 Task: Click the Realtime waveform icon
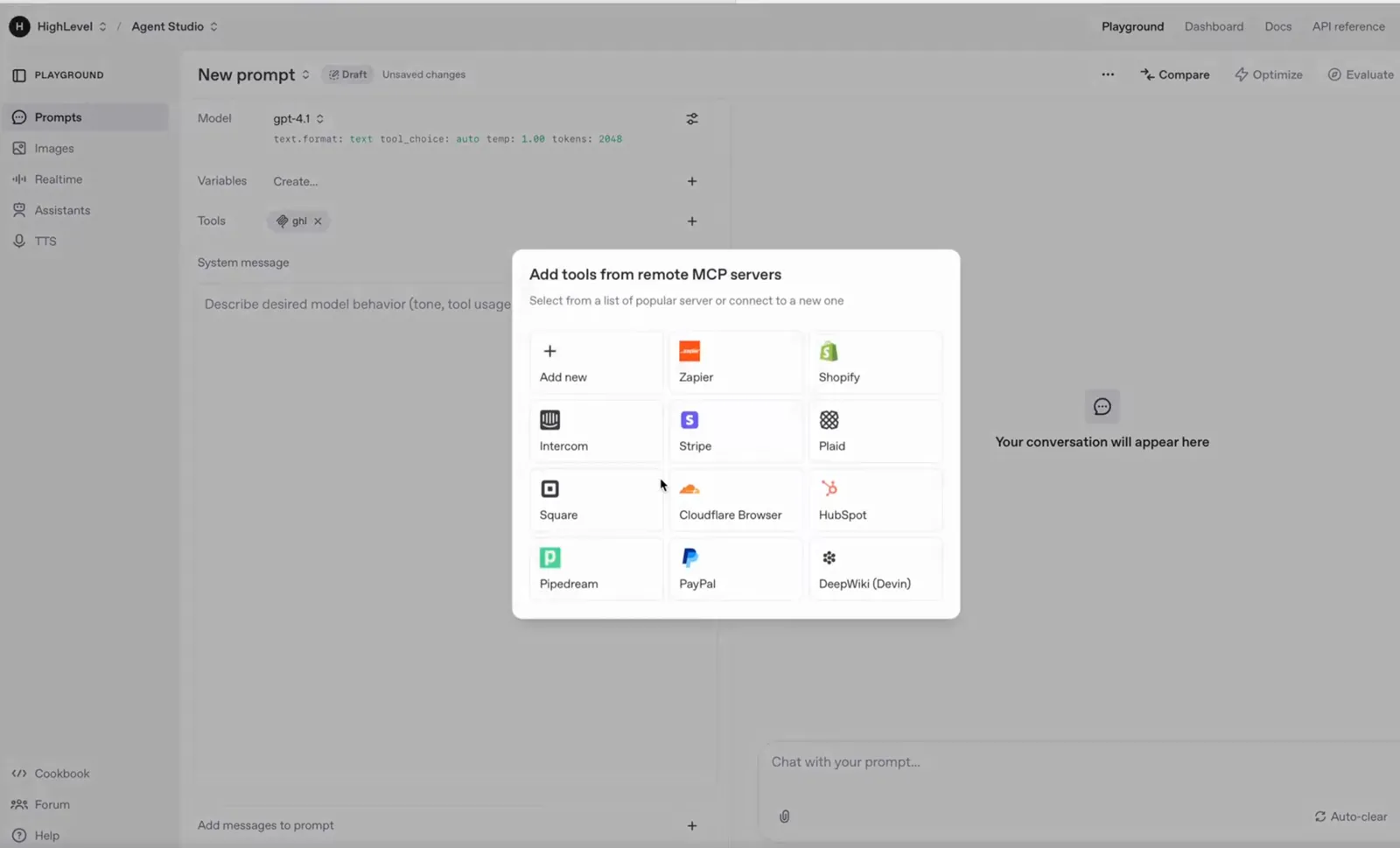tap(19, 179)
